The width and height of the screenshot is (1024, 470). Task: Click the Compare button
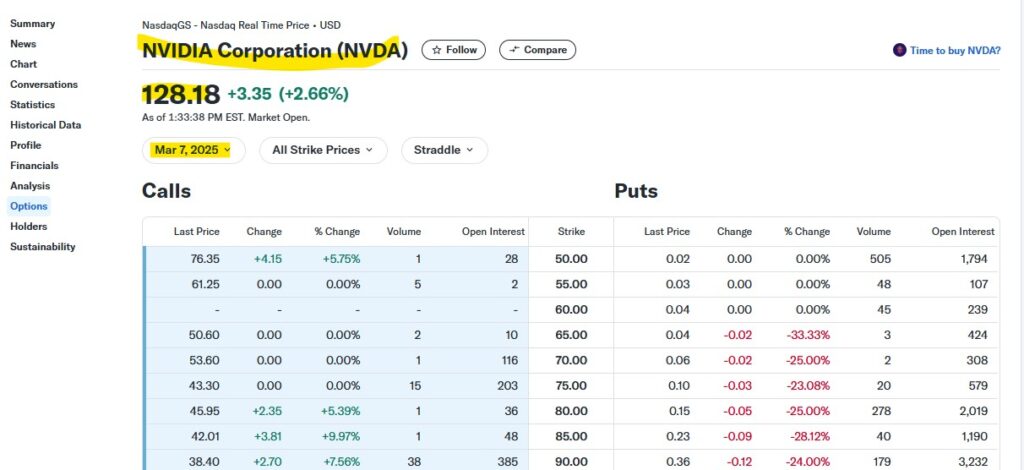[x=537, y=50]
